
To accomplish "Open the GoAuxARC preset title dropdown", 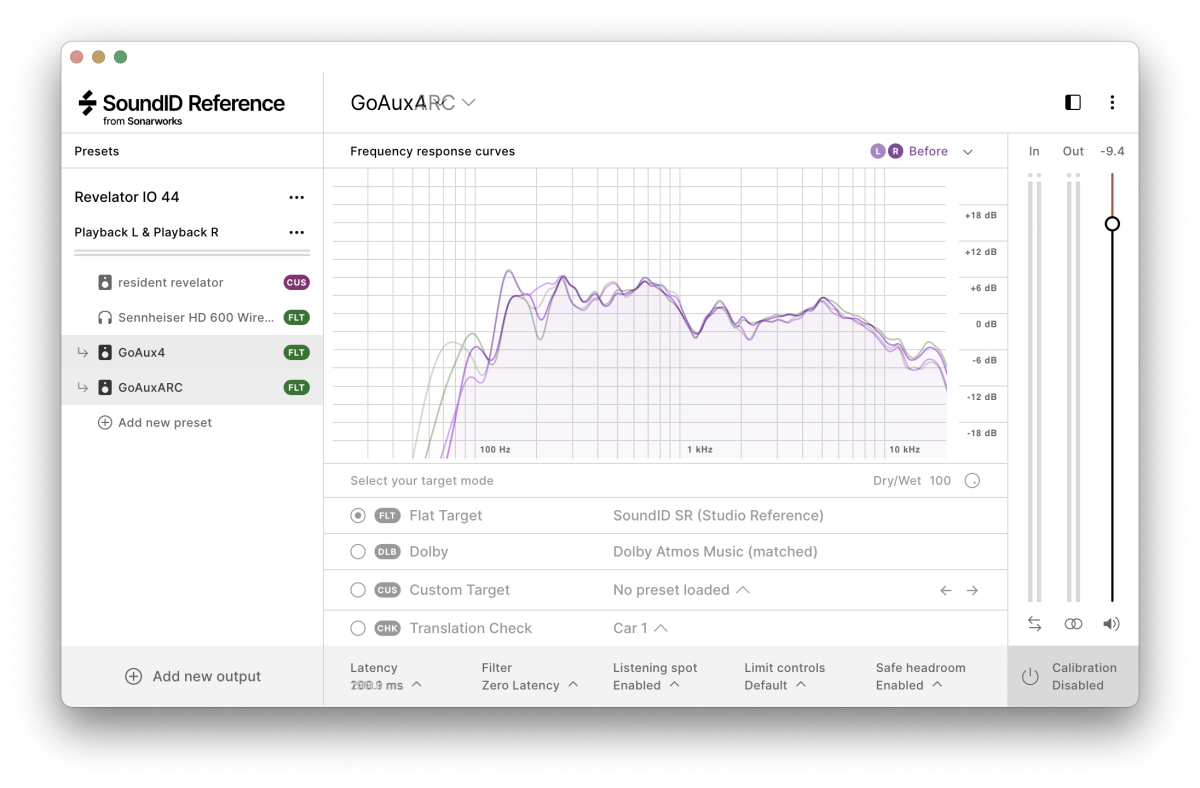I will tap(413, 102).
